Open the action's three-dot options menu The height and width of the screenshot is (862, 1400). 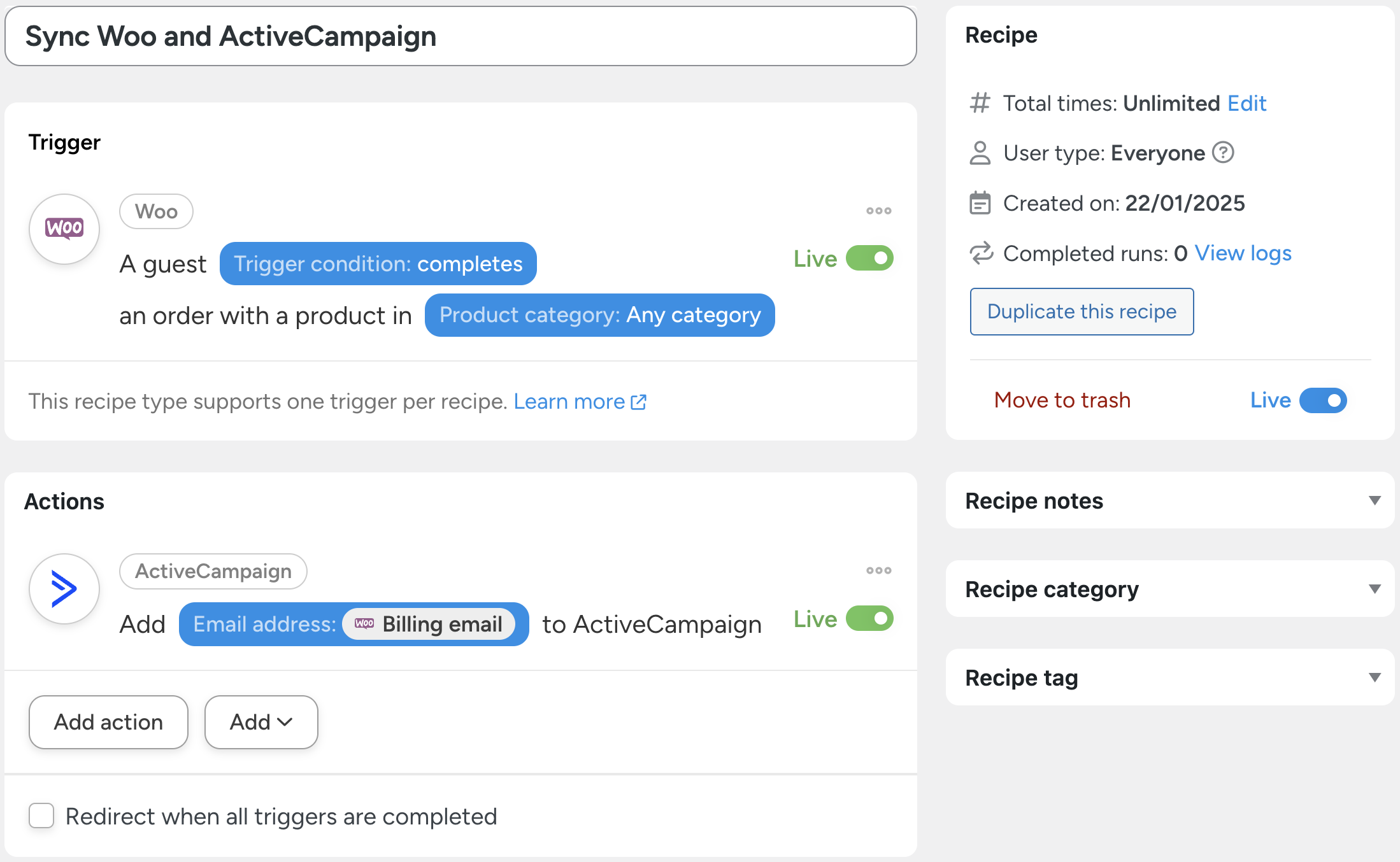click(878, 570)
